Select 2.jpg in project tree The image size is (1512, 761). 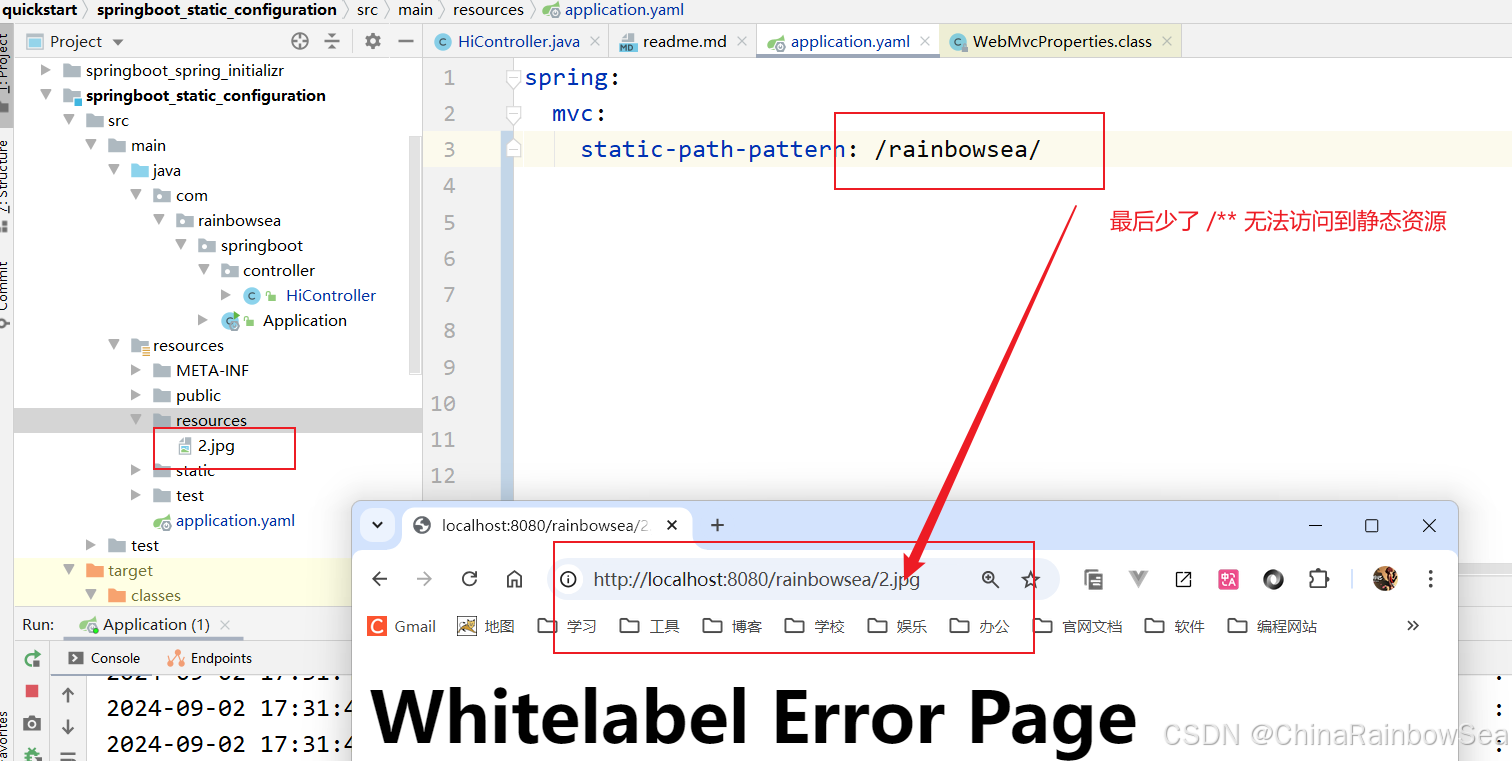click(x=216, y=446)
